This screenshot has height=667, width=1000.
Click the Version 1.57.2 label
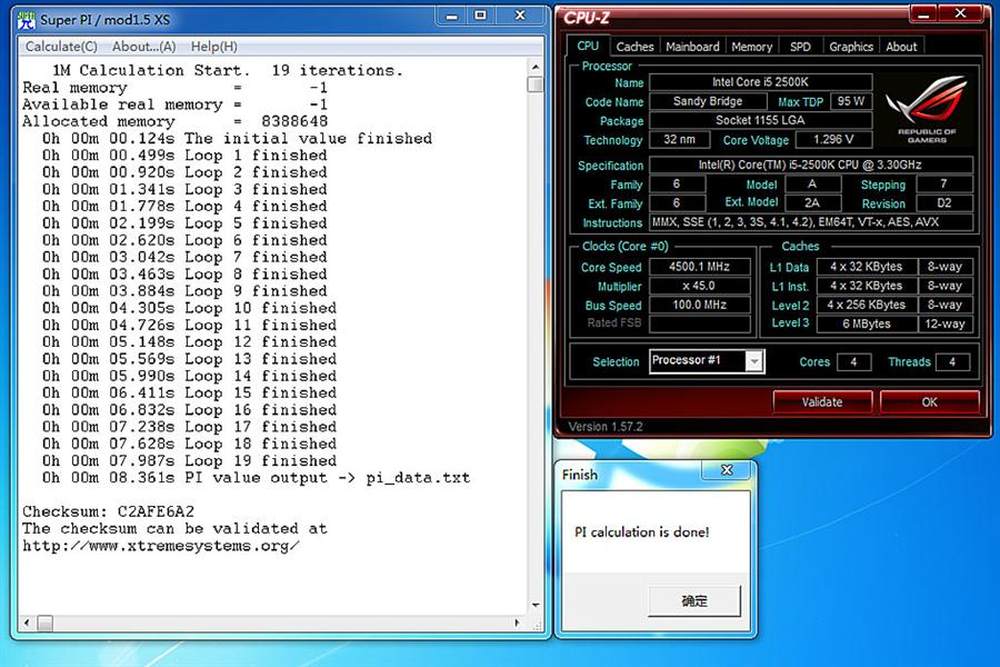605,427
